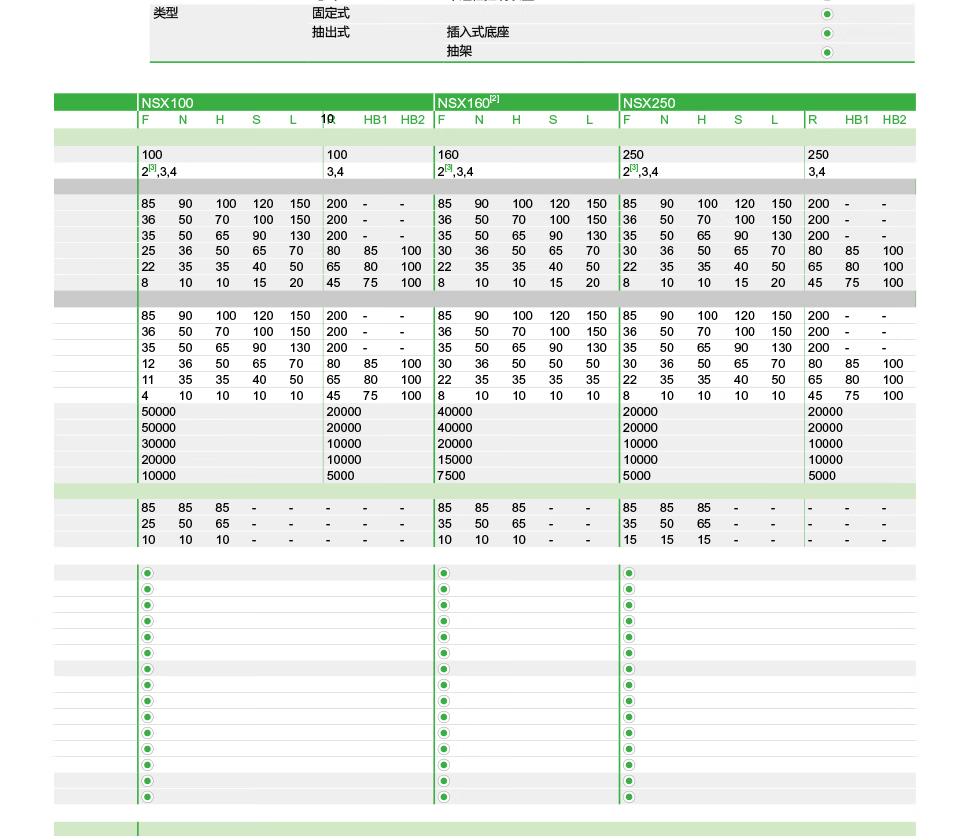Click the HB1 column header under NSX100
970x836 pixels.
(376, 120)
